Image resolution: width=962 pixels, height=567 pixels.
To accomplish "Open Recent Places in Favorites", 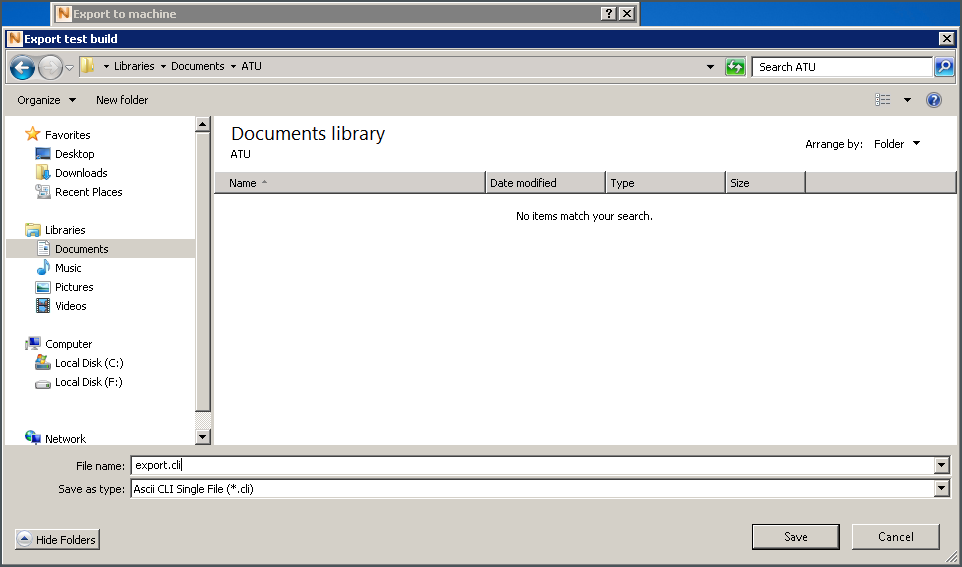I will (89, 192).
